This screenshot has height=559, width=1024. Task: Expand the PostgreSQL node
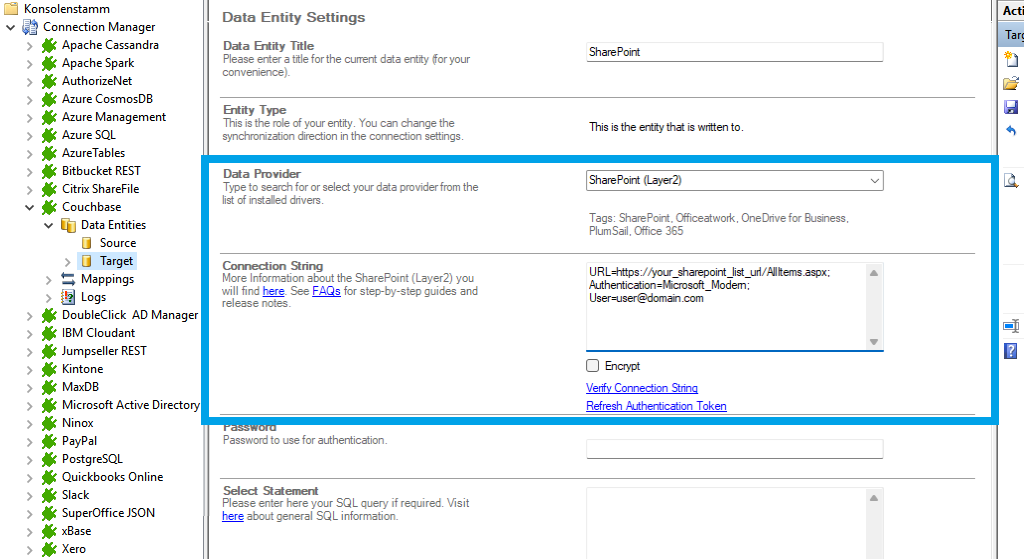coord(29,460)
